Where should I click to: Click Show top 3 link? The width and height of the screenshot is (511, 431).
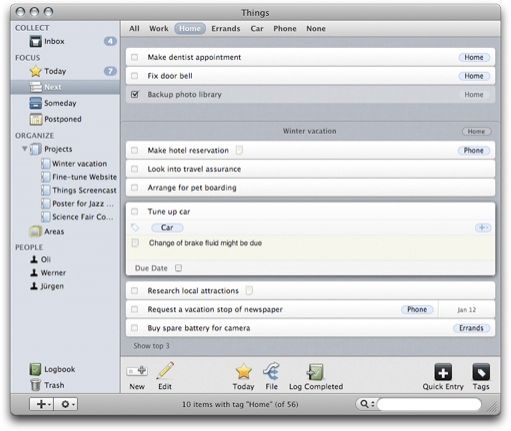151,346
